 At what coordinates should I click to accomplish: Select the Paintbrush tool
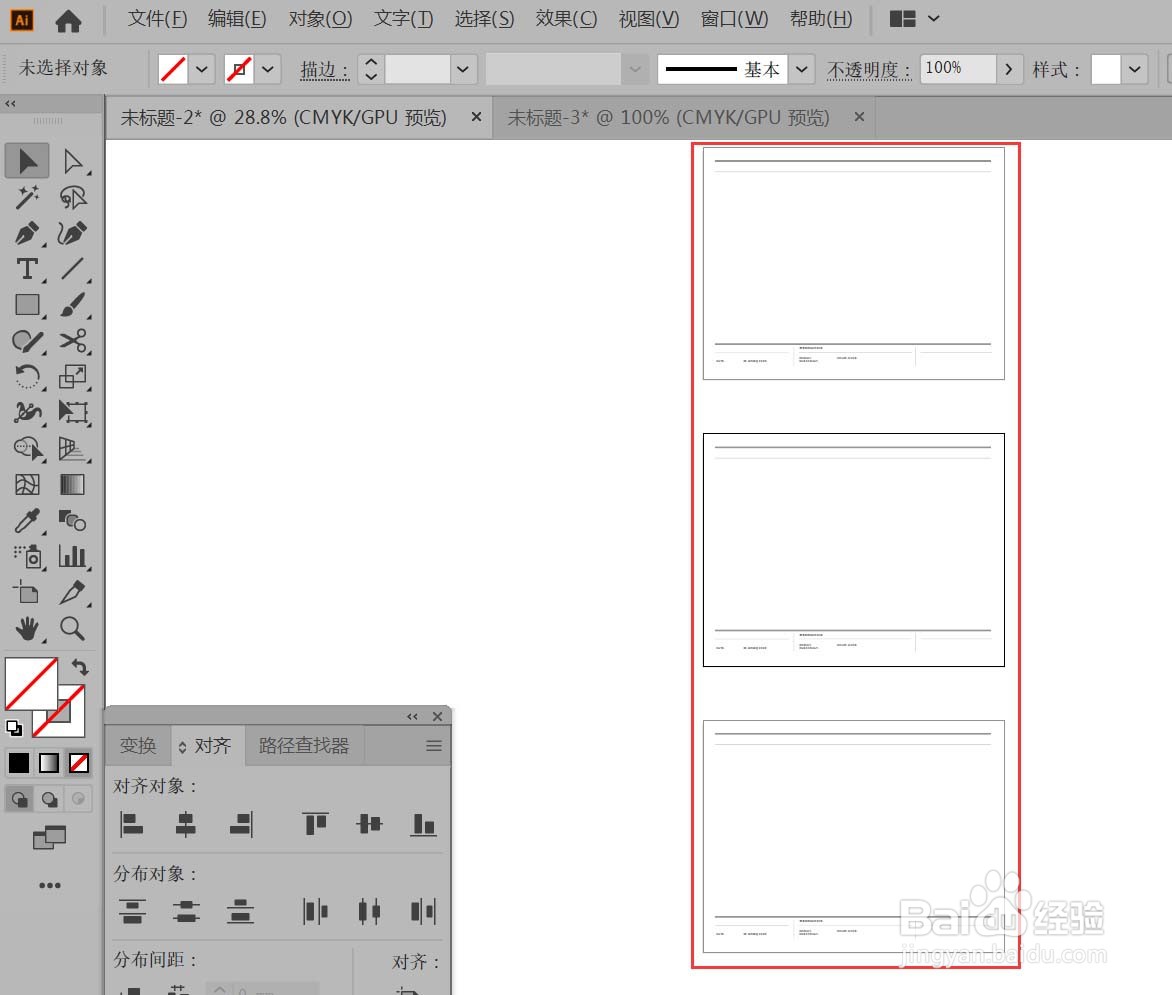[x=73, y=305]
